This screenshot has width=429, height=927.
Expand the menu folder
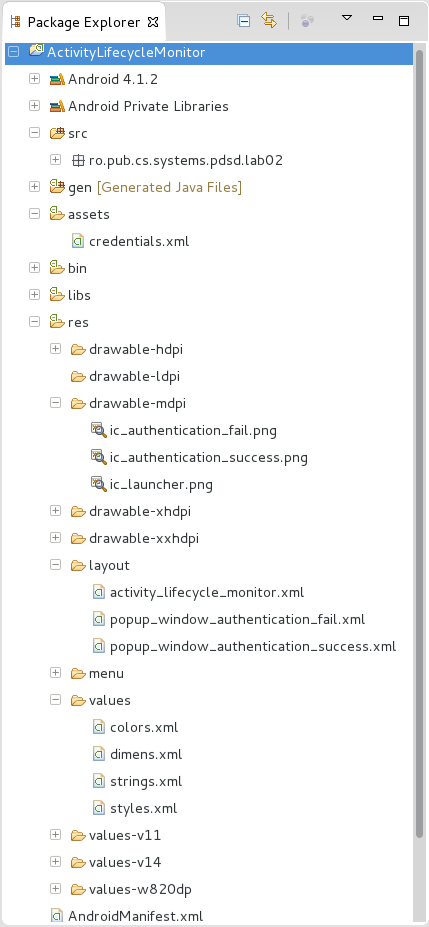[56, 673]
